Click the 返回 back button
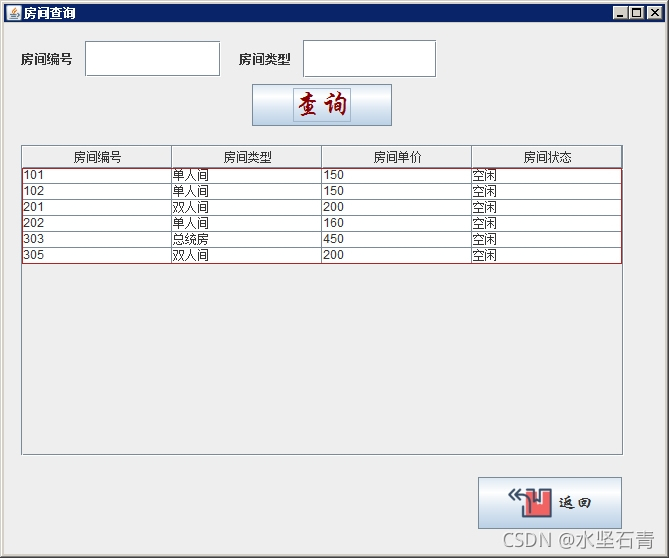Image resolution: width=669 pixels, height=558 pixels. pyautogui.click(x=550, y=503)
